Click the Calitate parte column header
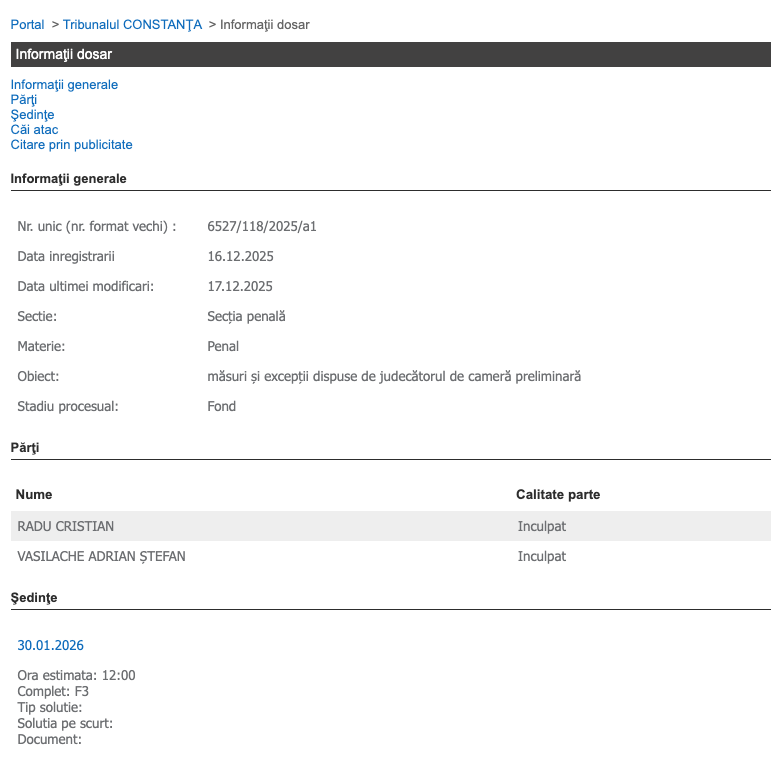This screenshot has width=772, height=773. point(558,495)
